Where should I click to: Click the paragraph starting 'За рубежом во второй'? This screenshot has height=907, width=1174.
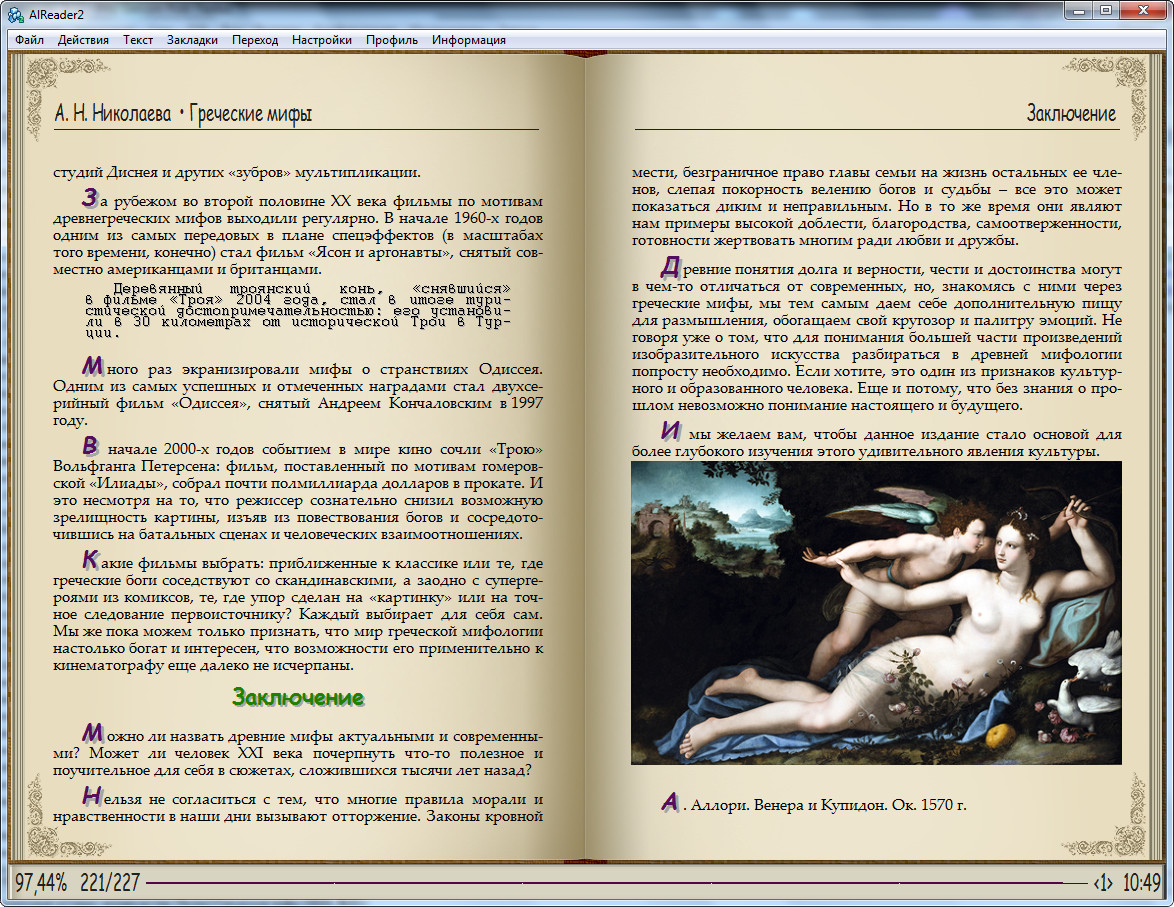298,233
